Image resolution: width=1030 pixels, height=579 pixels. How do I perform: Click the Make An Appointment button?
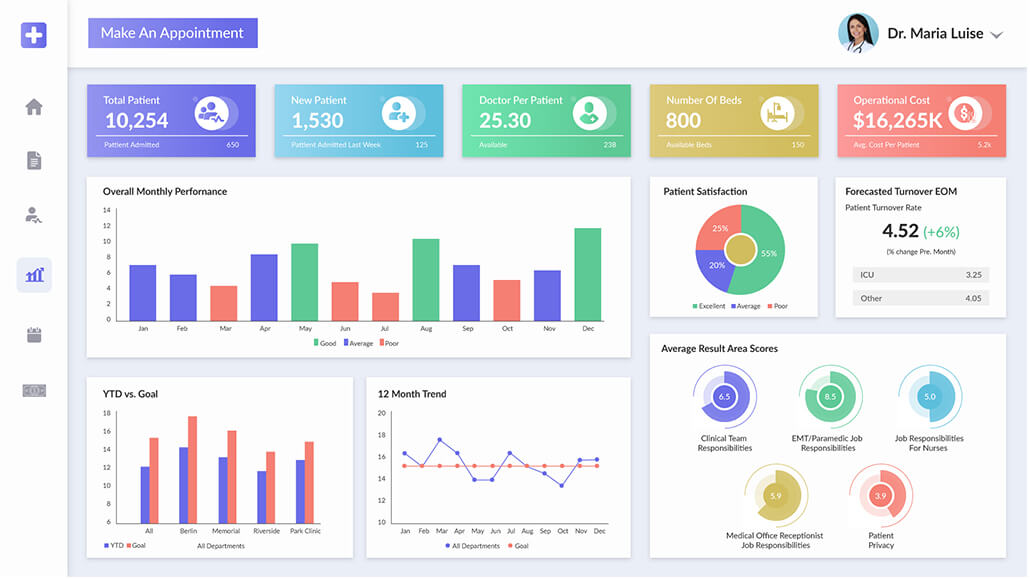[172, 32]
